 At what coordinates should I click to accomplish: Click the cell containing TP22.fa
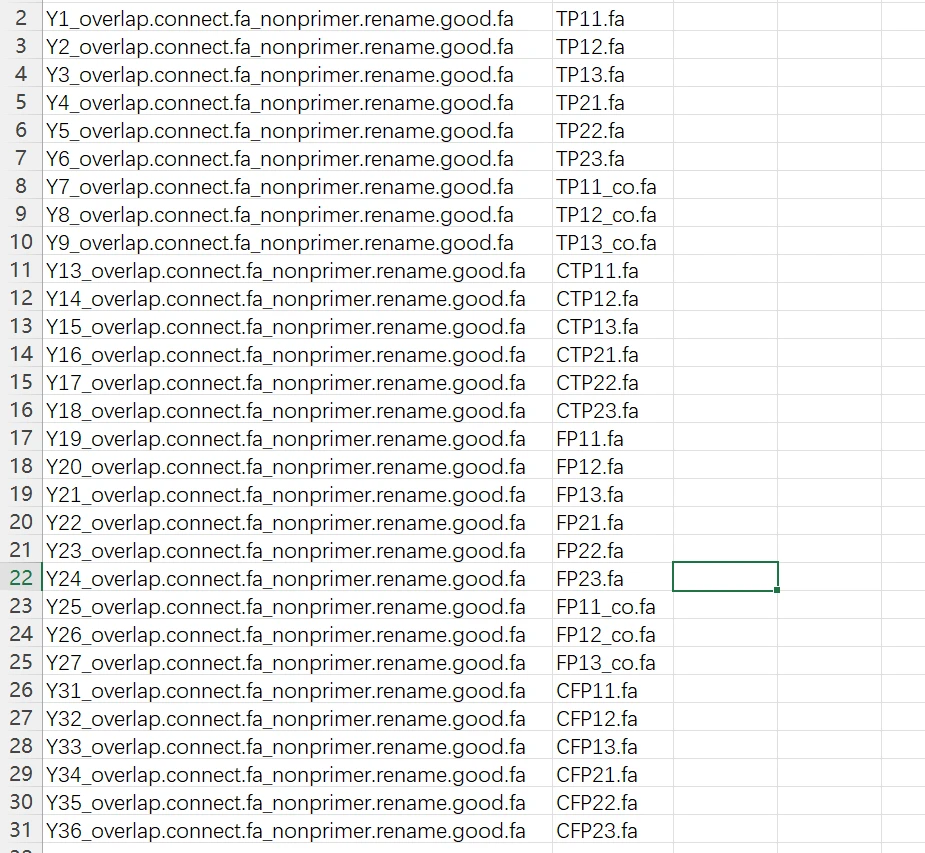590,131
